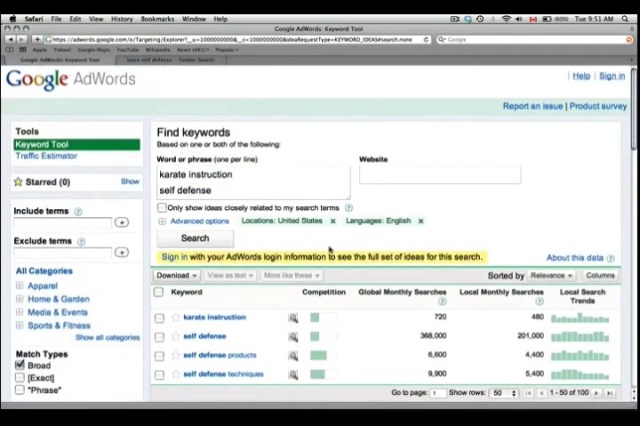Toggle the select-all Keyword header checkbox
Viewport: 640px width, 426px height.
pyautogui.click(x=159, y=292)
